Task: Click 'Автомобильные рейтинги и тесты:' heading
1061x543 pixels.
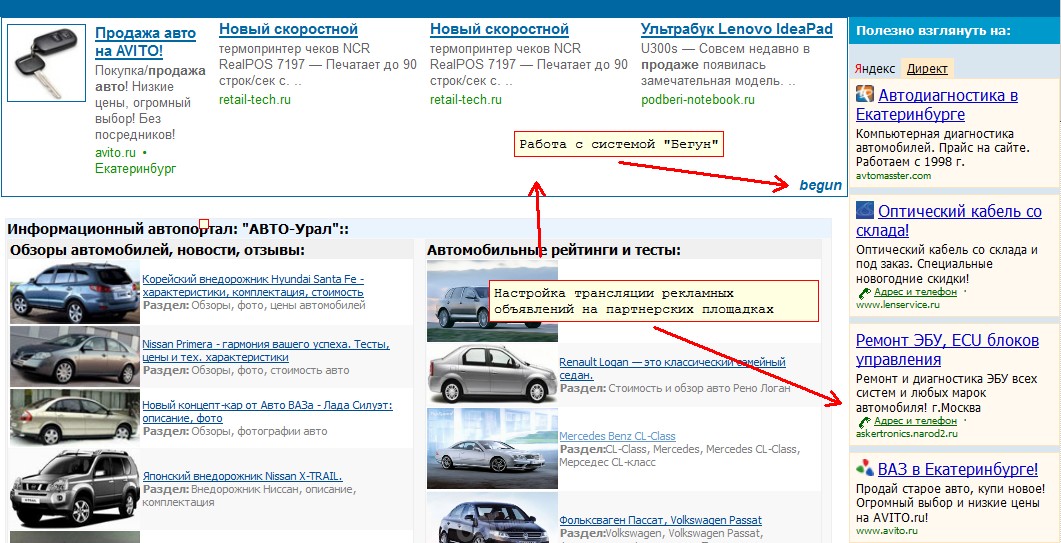Action: tap(554, 251)
